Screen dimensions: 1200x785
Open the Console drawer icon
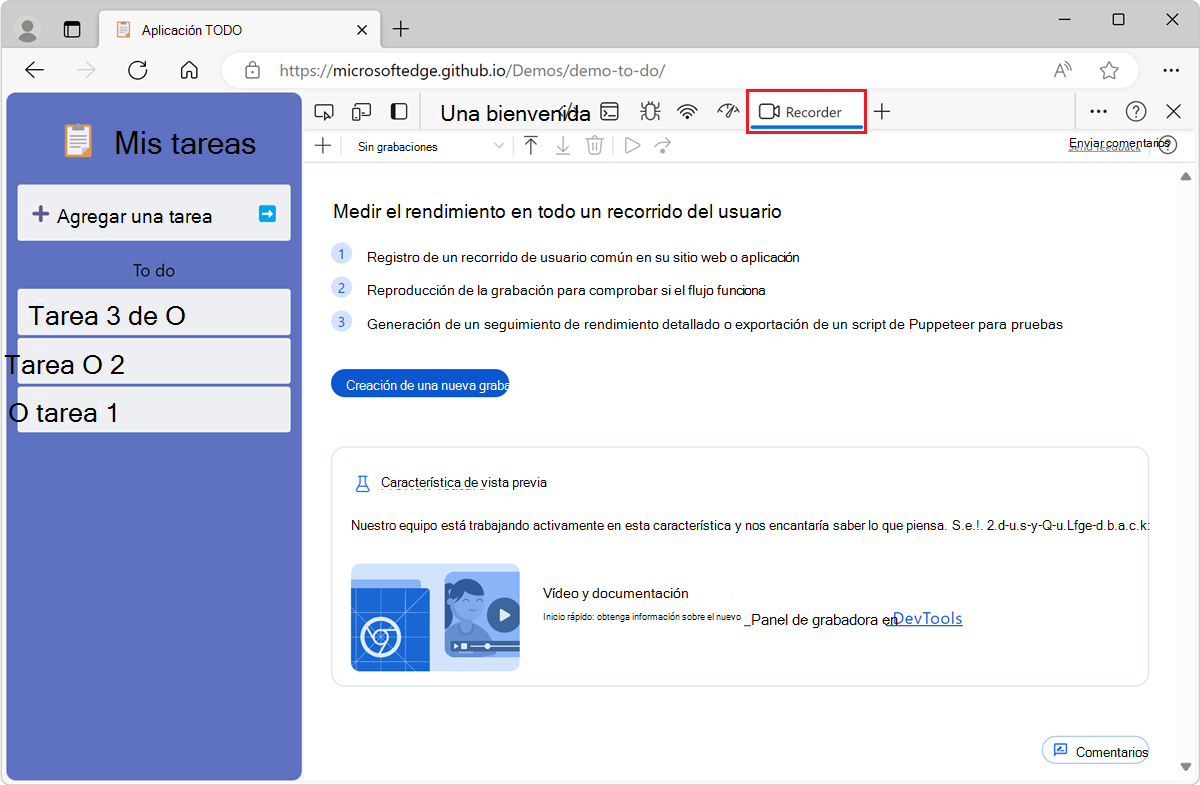point(609,111)
